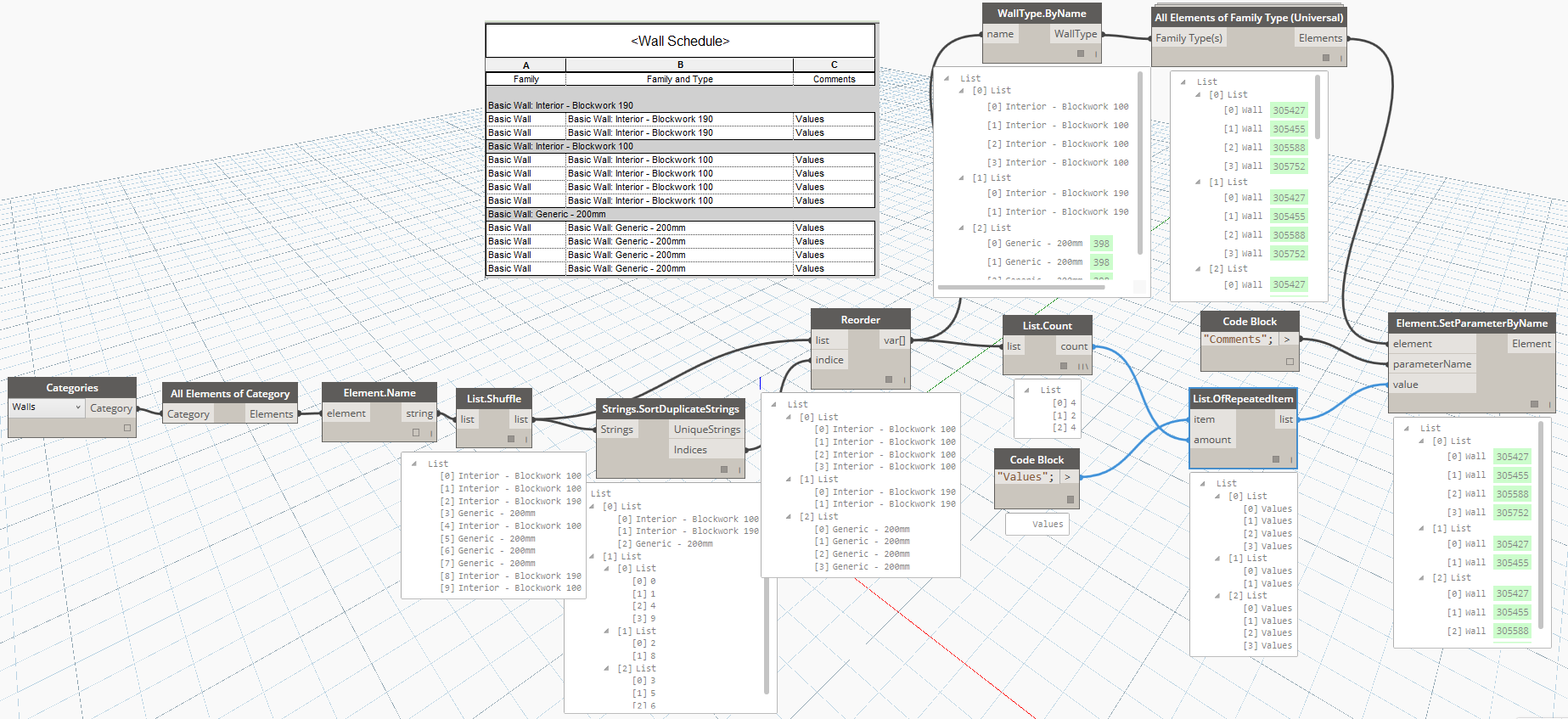Screen dimensions: 1568x719
Task: Click the Element.SetParameterByName node title
Action: point(1471,323)
